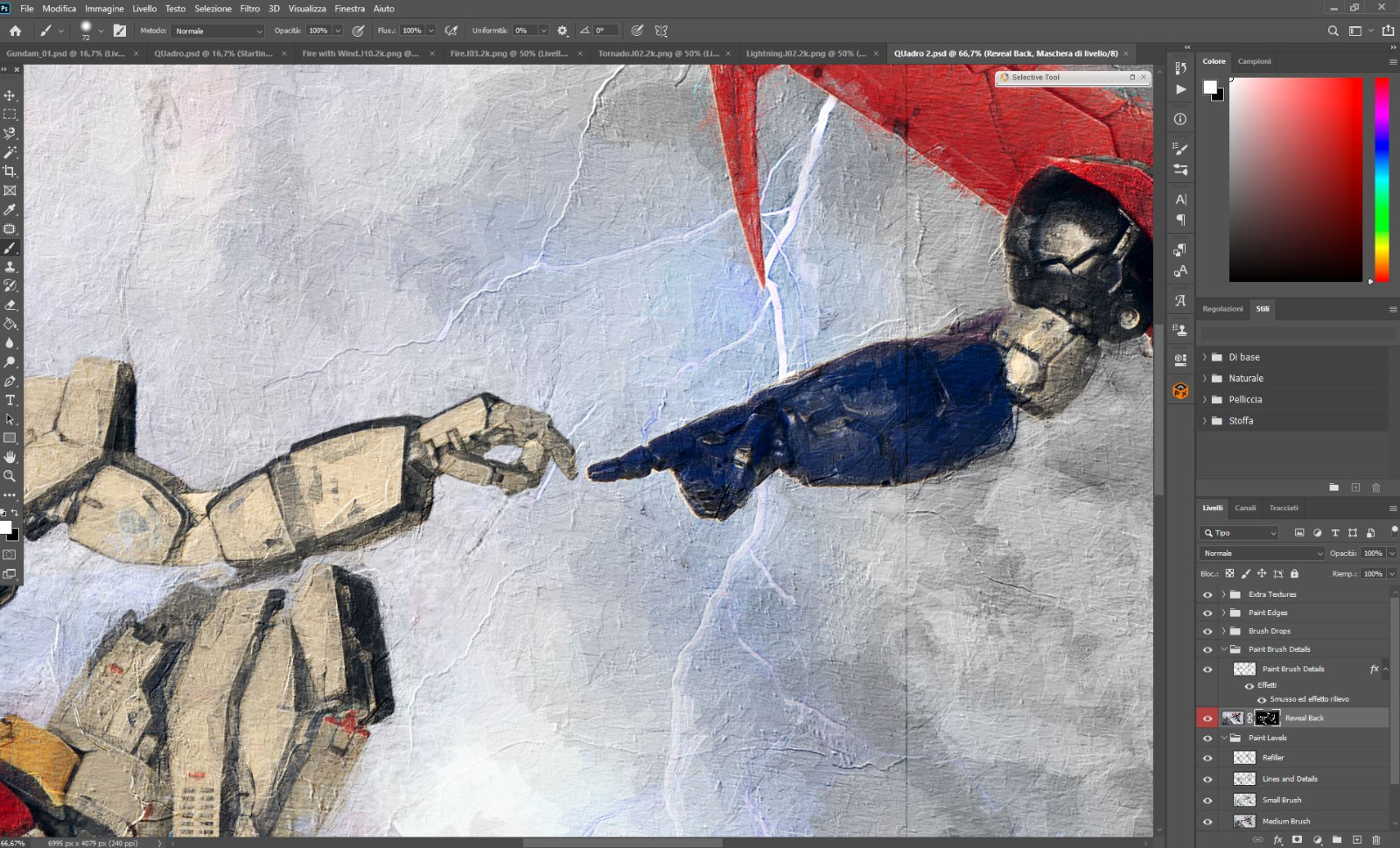Open the Info panel icon
Screen dimensions: 1400x848
pyautogui.click(x=1180, y=119)
